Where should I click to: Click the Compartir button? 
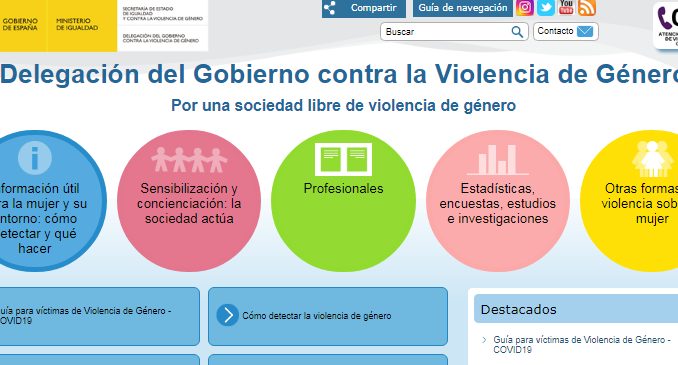tap(364, 8)
